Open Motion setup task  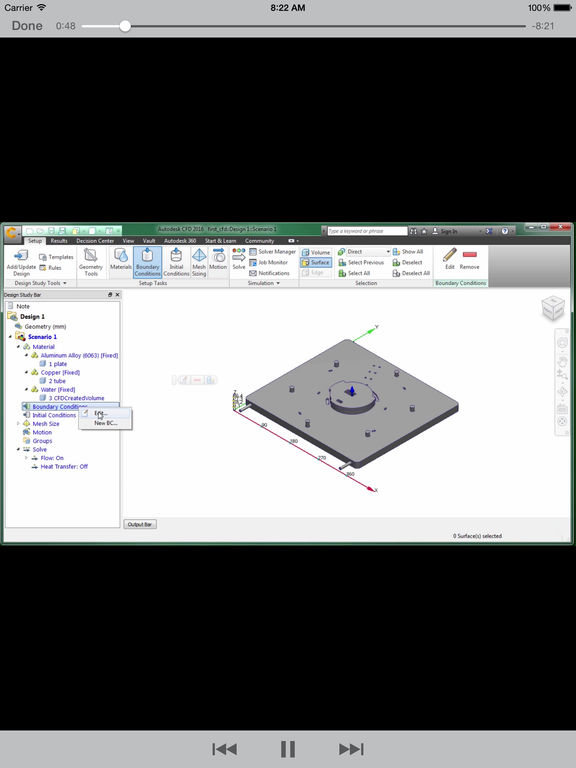218,260
